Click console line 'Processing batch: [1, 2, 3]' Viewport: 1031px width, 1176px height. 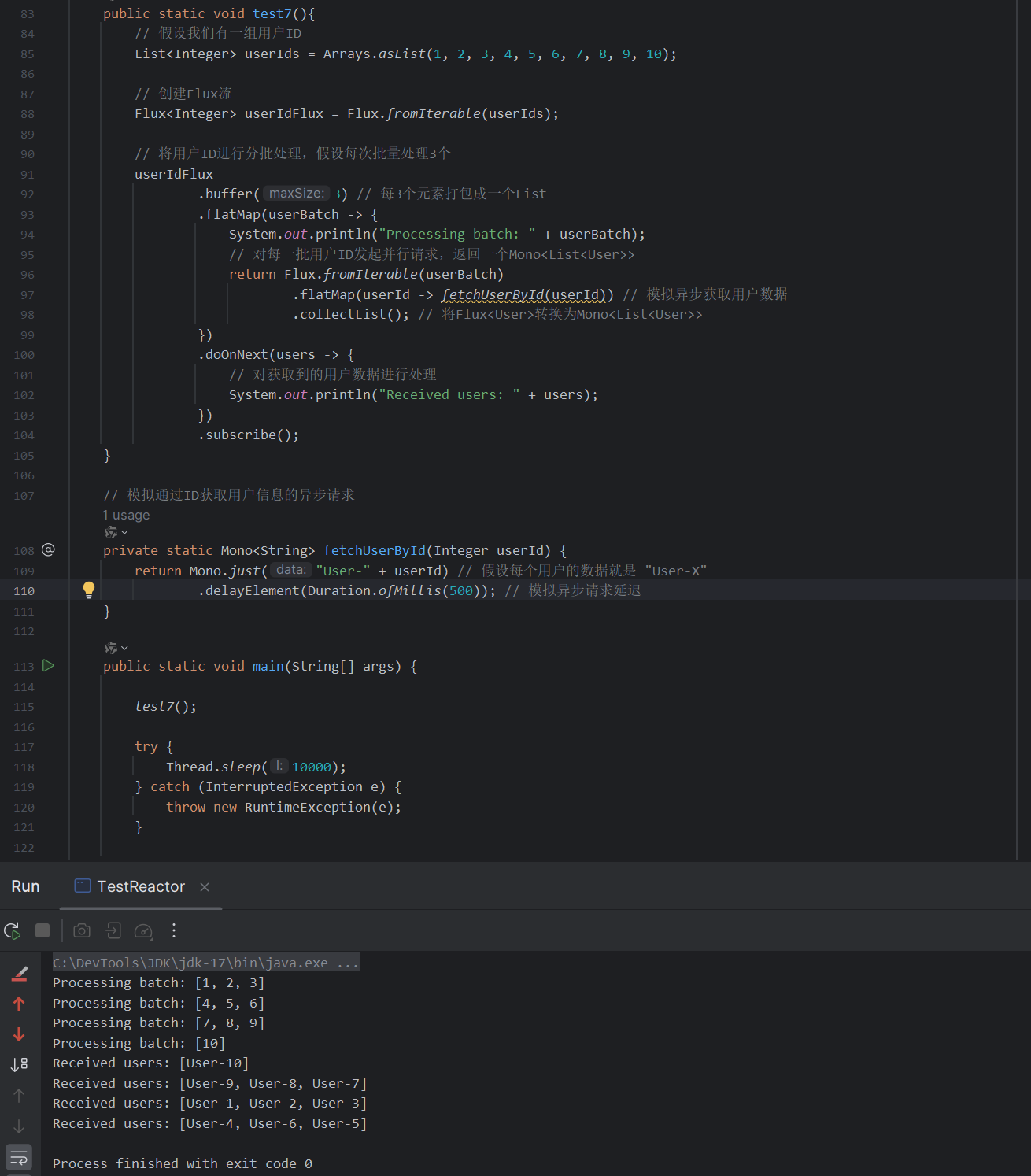(159, 982)
